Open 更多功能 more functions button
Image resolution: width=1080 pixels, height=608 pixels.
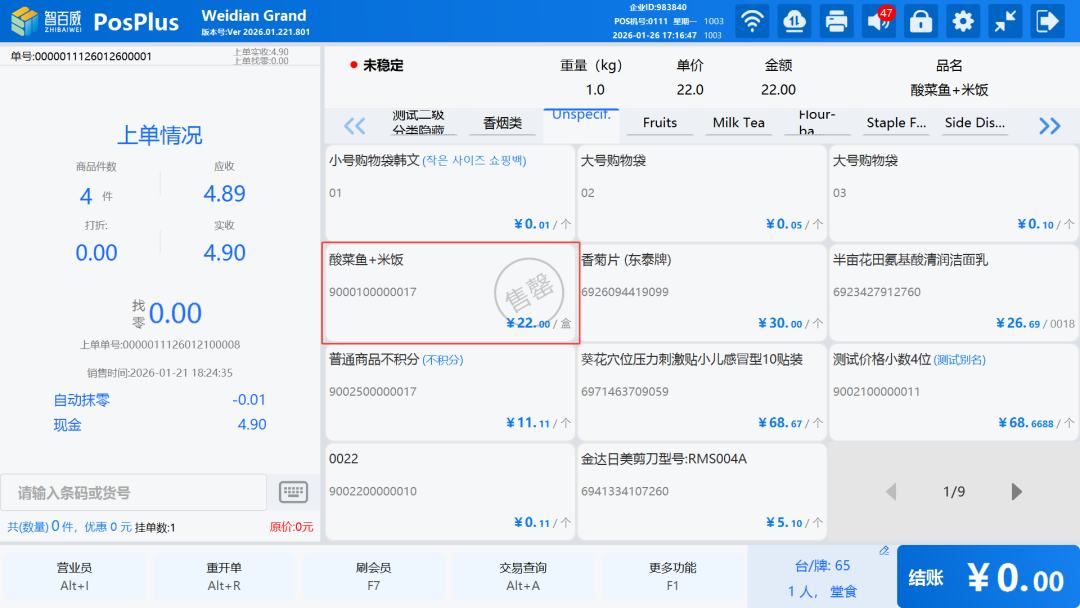coord(672,576)
